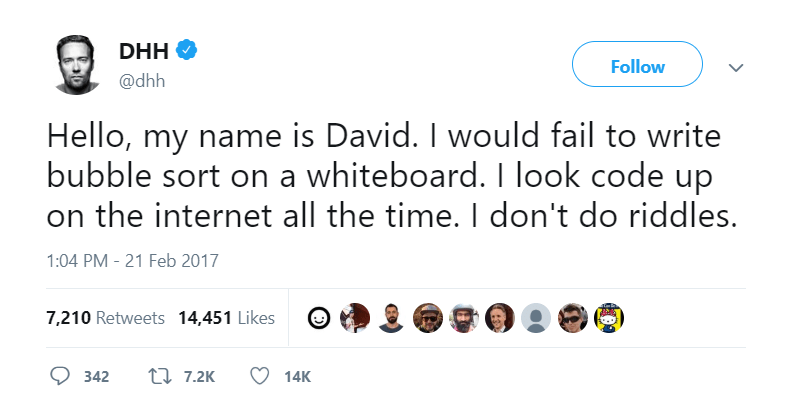Retweet this tweet using the arrows icon
Viewport: 789px width, 406px height.
tap(161, 376)
